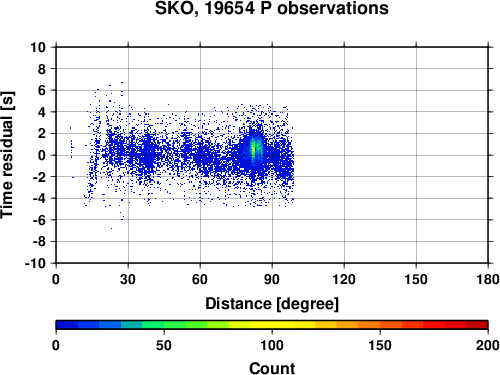Screen dimensions: 500x375
Task: Click the y-axis tick label -10
Action: (x=35, y=263)
